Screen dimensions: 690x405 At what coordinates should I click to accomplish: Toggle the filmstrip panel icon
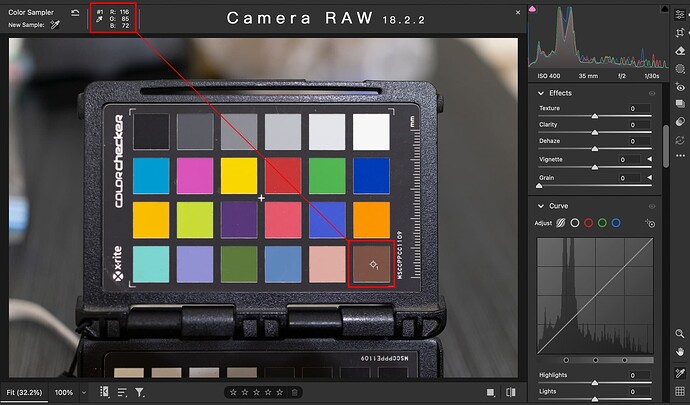[104, 391]
